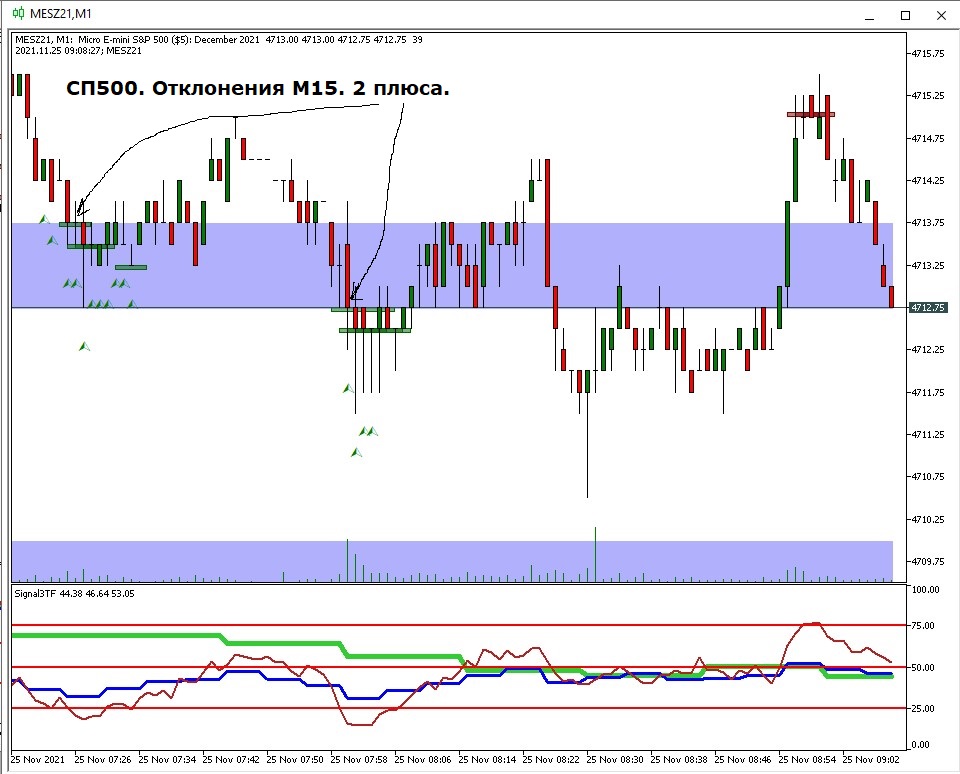The width and height of the screenshot is (960, 774).
Task: Click the 25 Nov 08:54 time label
Action: click(x=807, y=759)
